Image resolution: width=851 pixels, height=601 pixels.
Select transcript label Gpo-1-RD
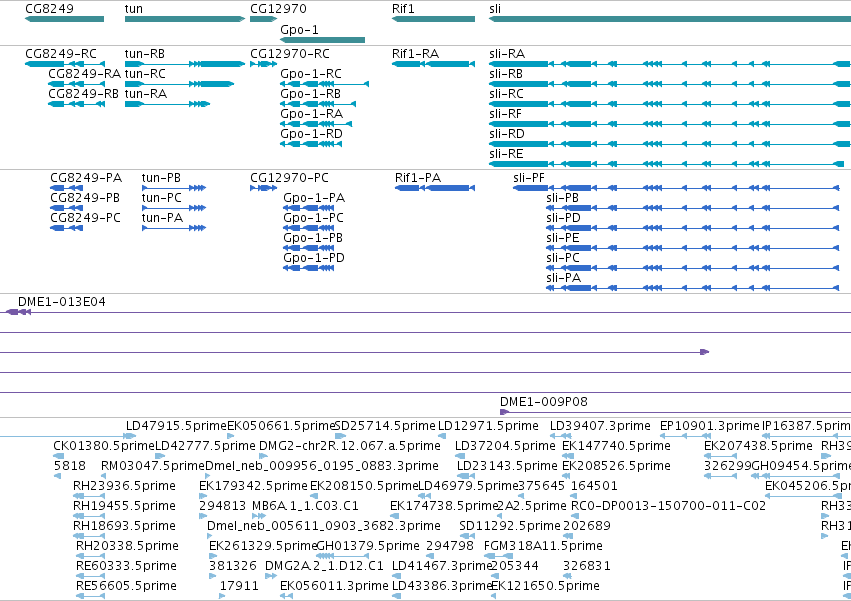click(312, 134)
